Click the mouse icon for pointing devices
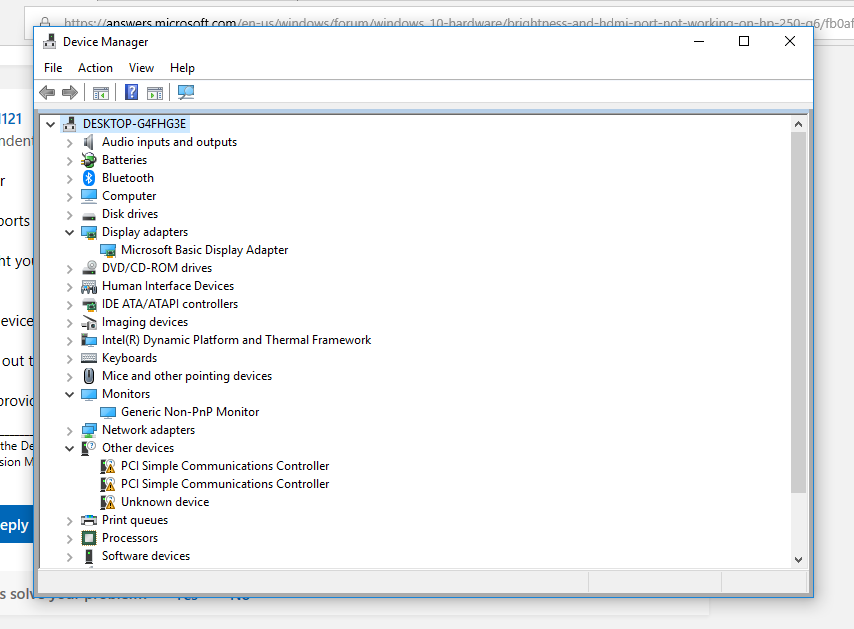This screenshot has height=629, width=854. 89,376
